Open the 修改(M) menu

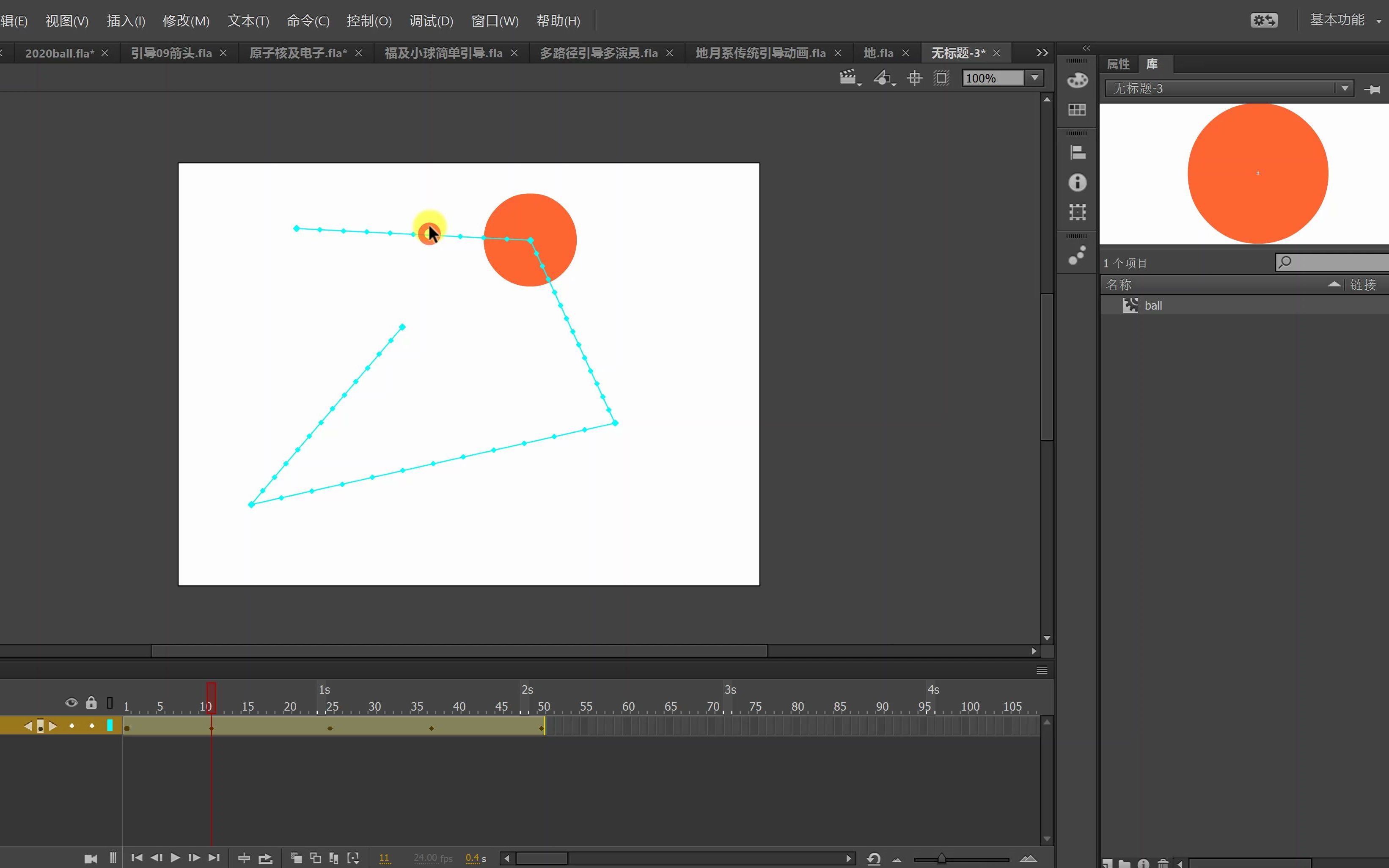[185, 21]
